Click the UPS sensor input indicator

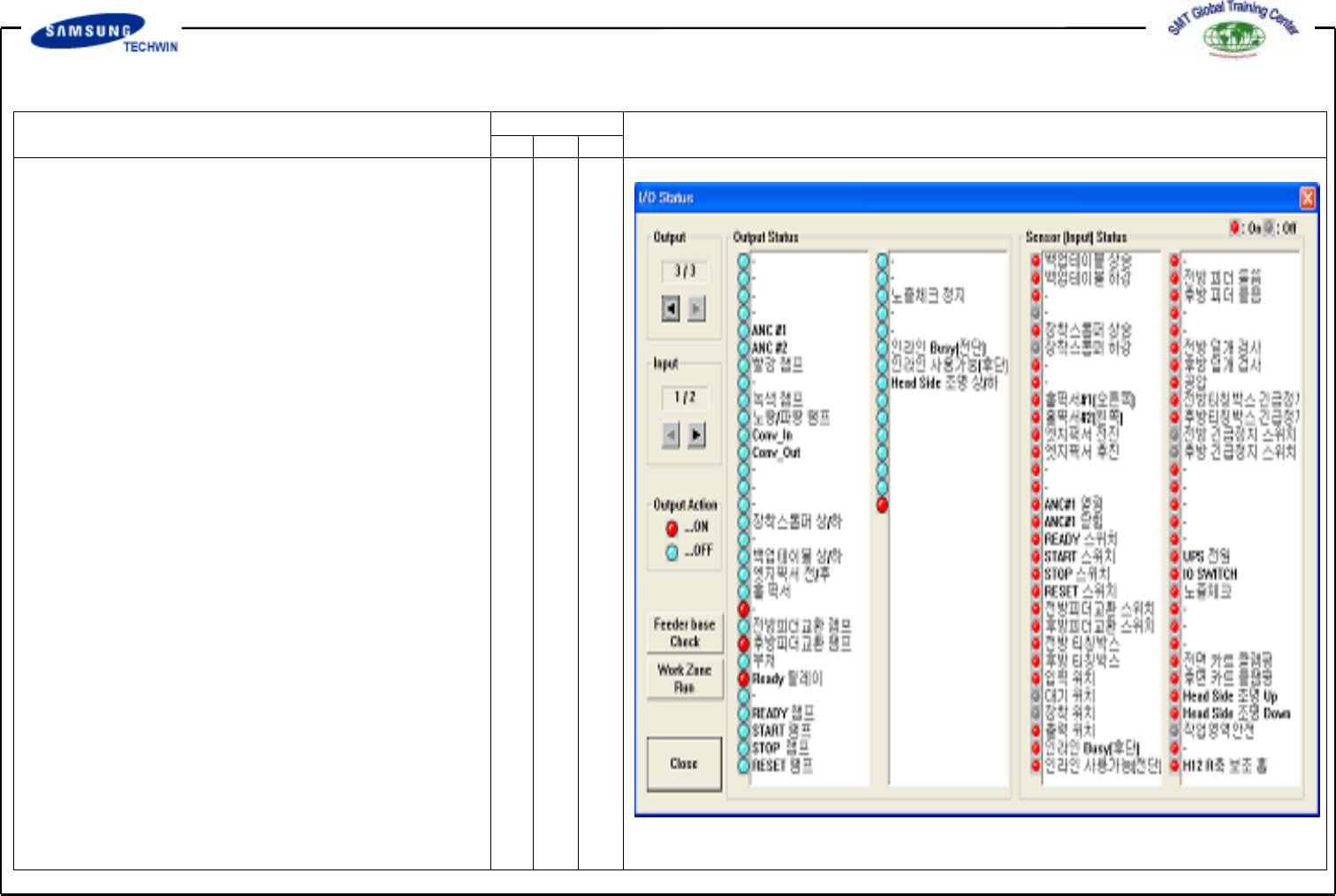1174,556
